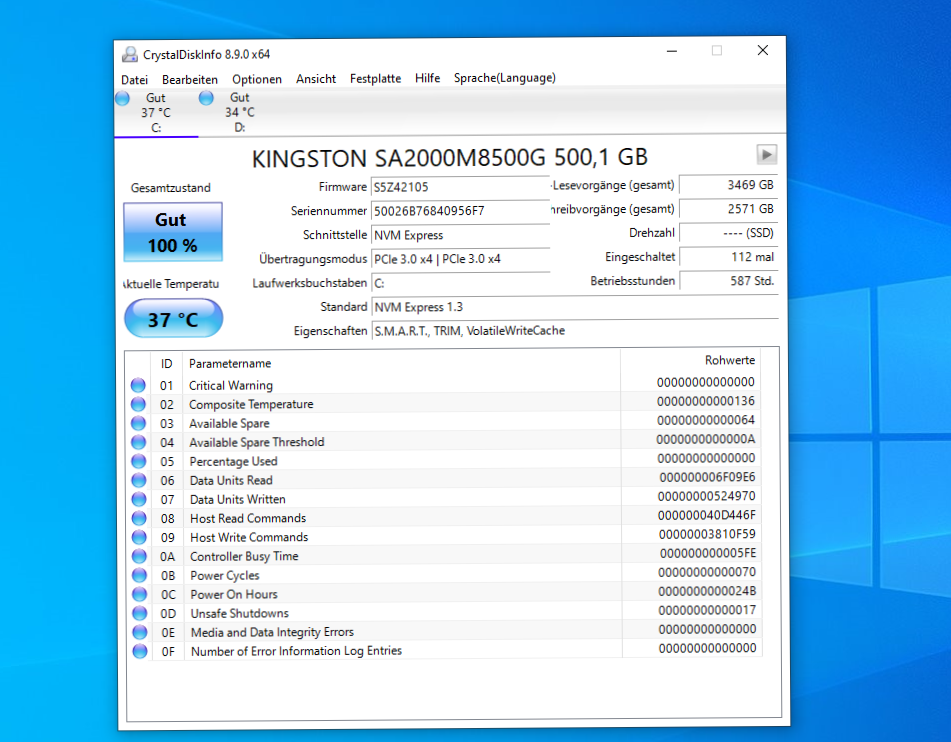This screenshot has width=951, height=742.
Task: Click the Parametername column header
Action: click(230, 363)
